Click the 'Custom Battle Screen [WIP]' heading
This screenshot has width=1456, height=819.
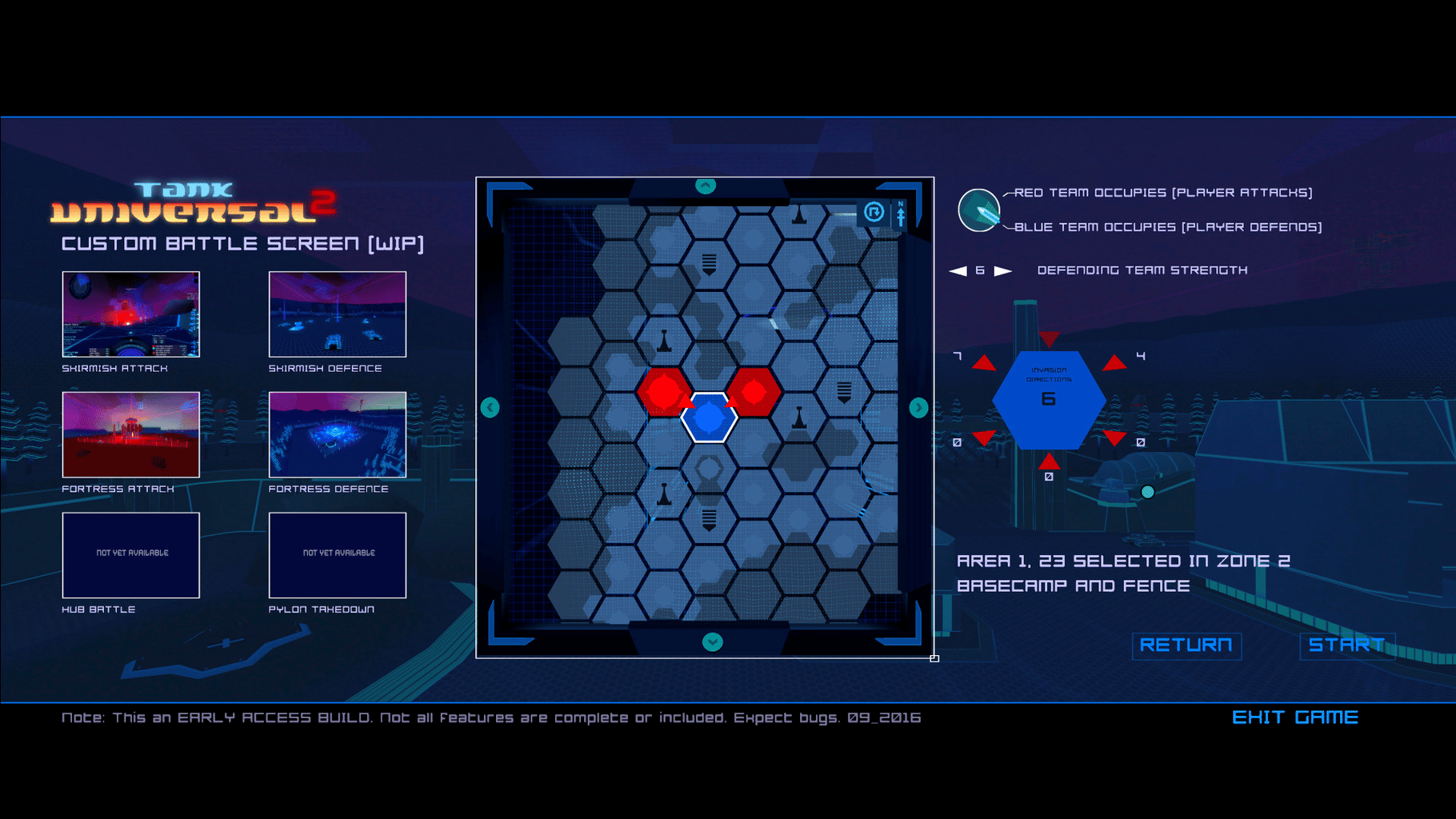click(x=243, y=244)
